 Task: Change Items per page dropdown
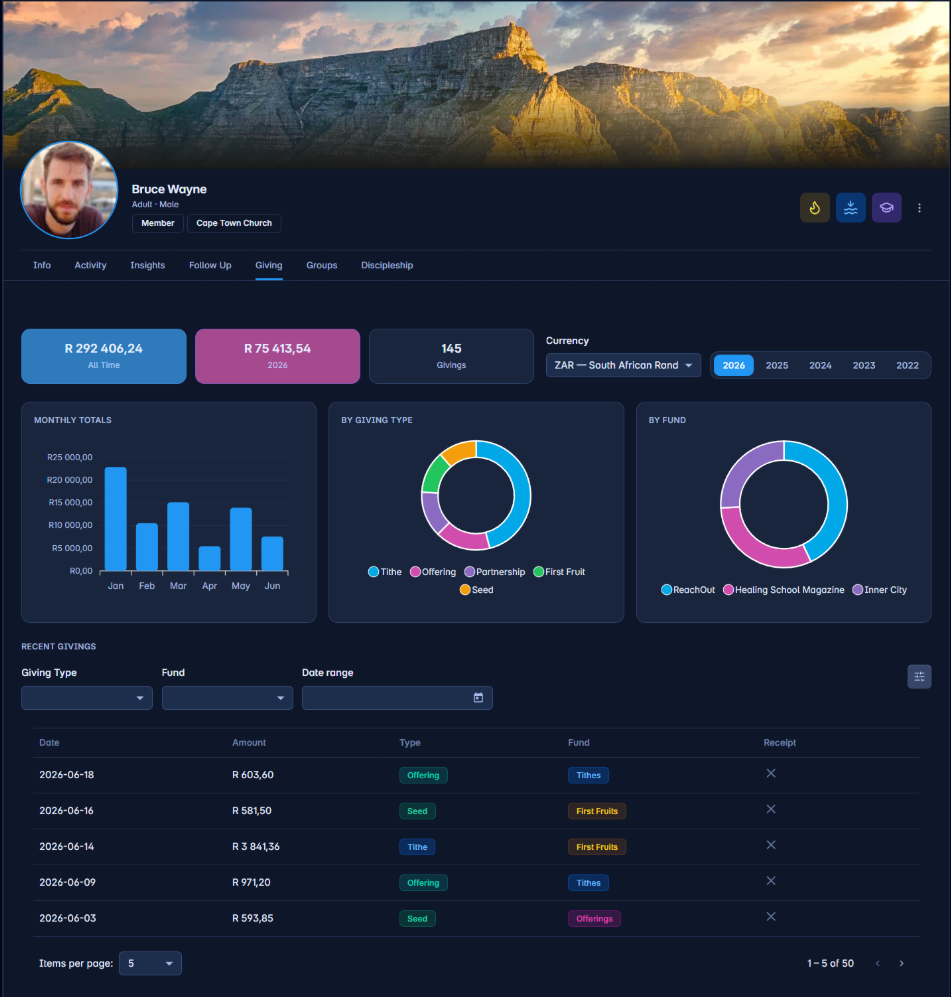[x=151, y=963]
